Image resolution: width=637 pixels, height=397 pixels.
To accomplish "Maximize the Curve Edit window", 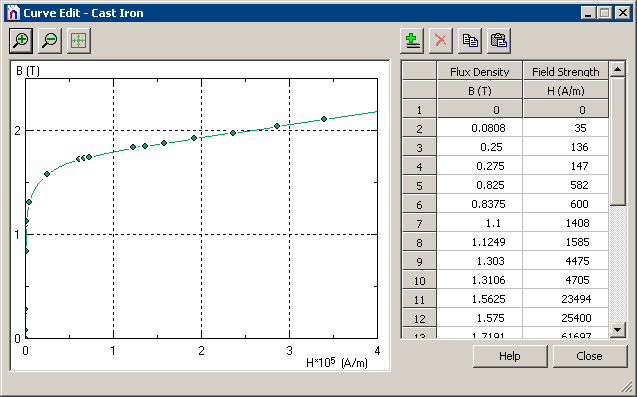I will click(x=605, y=13).
